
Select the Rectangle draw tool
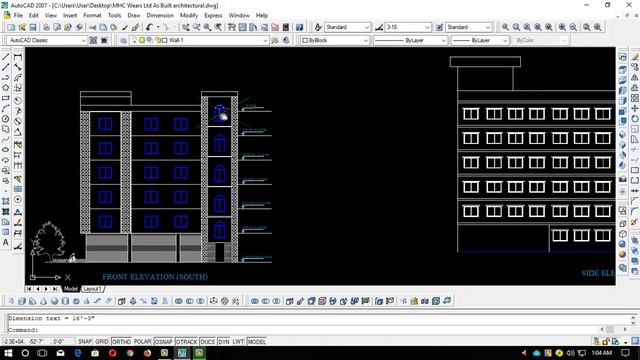[x=6, y=98]
